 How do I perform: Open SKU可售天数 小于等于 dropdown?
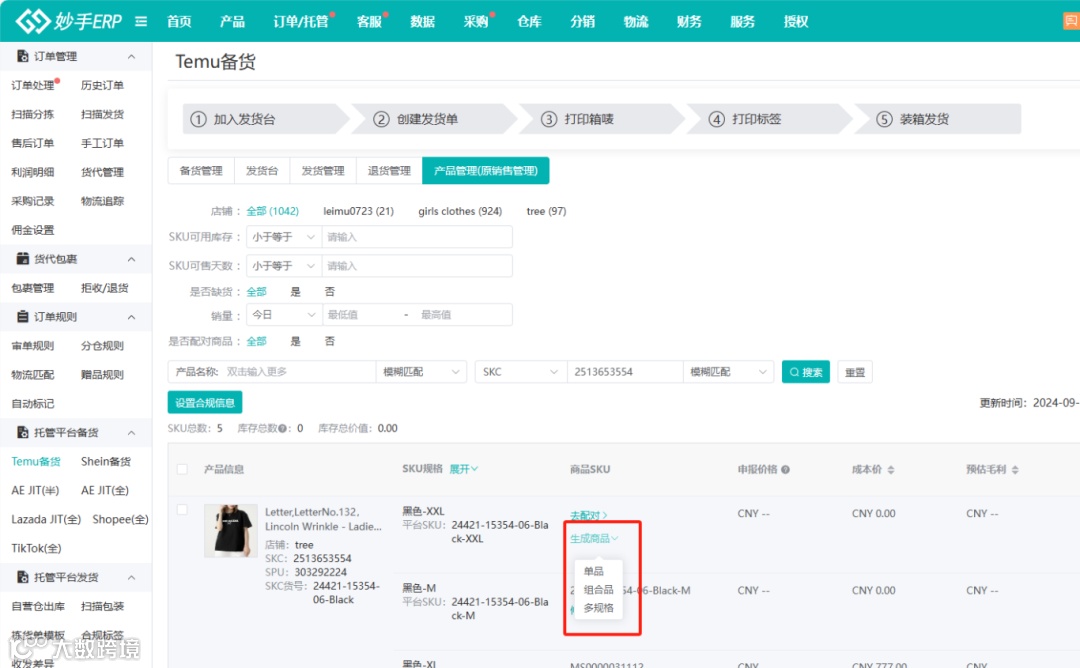[x=284, y=266]
